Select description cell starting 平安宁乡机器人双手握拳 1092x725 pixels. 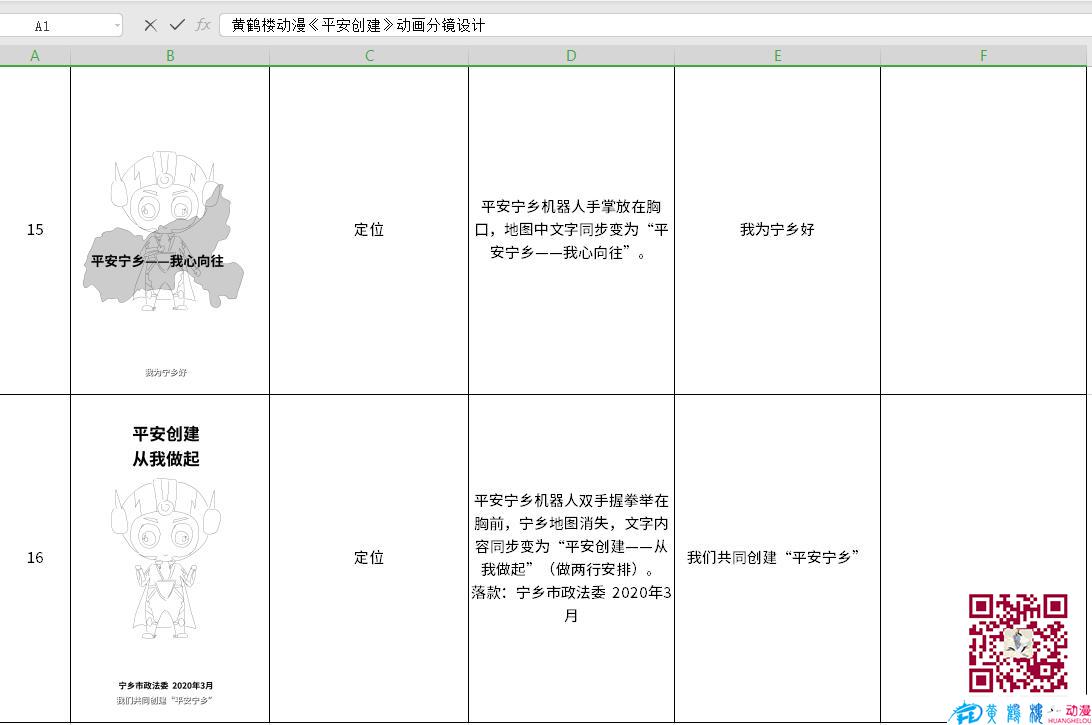click(571, 558)
